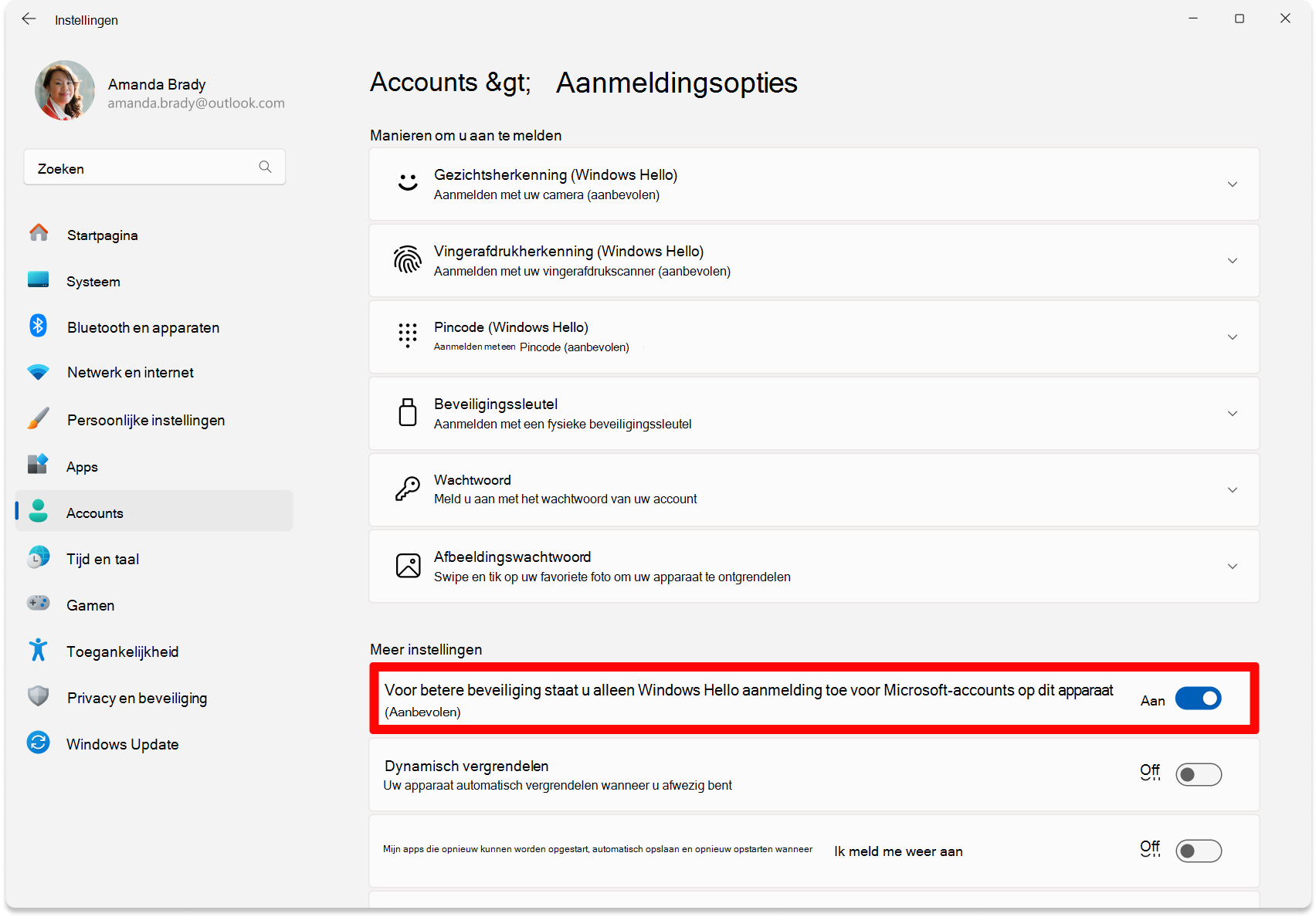
Task: Click the Pincode keypad dots icon
Action: 408,336
